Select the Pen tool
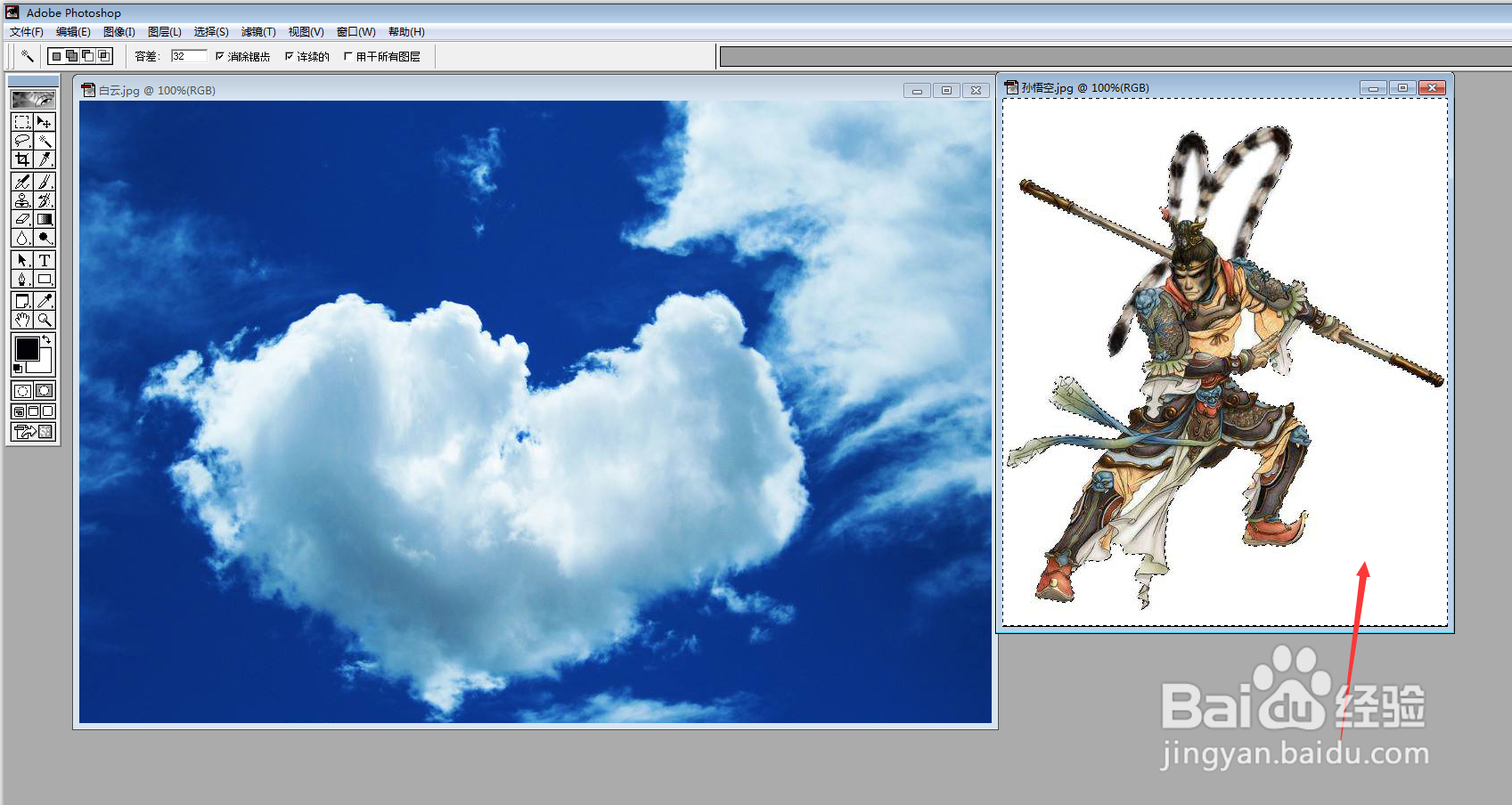 pyautogui.click(x=22, y=279)
